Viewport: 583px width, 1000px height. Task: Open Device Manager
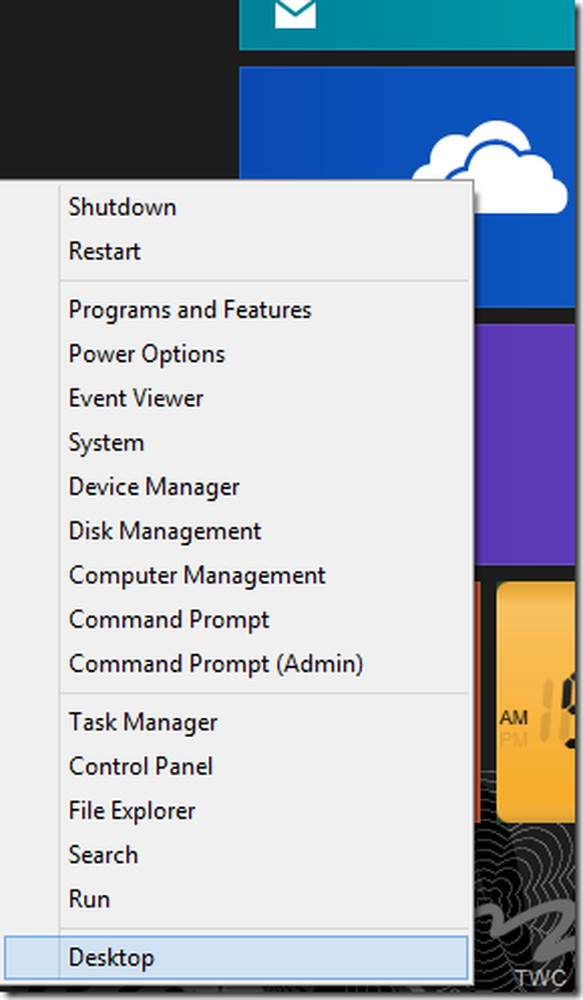pos(154,487)
